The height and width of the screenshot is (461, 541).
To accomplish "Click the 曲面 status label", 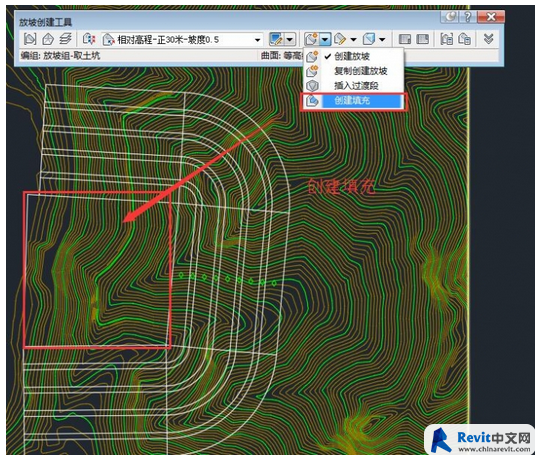I will pyautogui.click(x=271, y=56).
